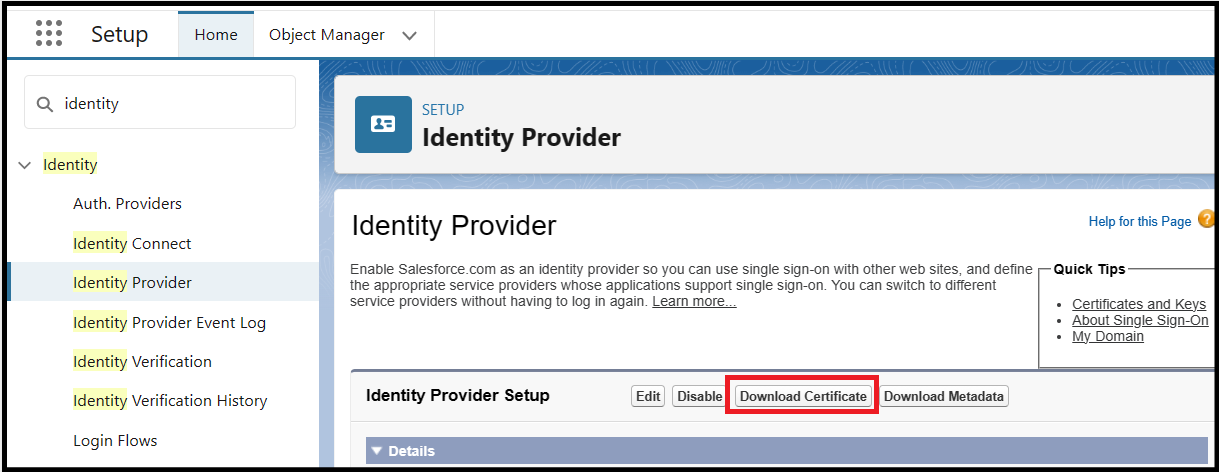Click the Identity Provider header badge icon
Viewport: 1219px width, 472px height.
(x=383, y=124)
